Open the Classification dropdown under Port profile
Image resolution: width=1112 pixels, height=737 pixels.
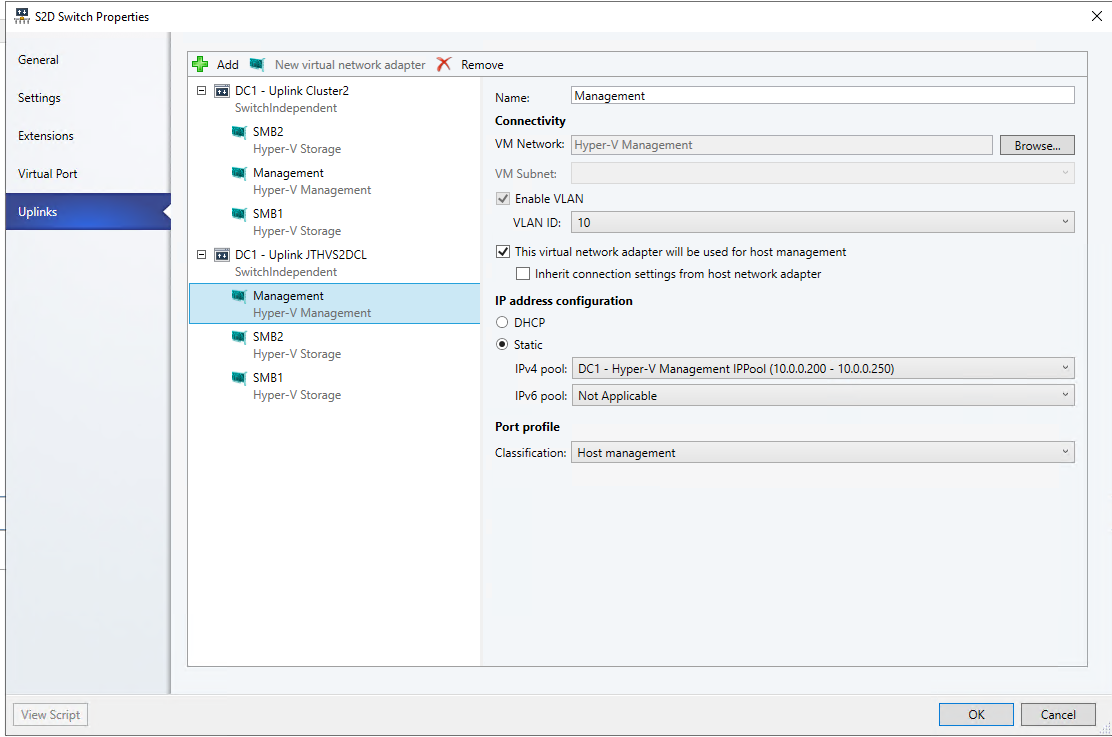coord(1063,452)
